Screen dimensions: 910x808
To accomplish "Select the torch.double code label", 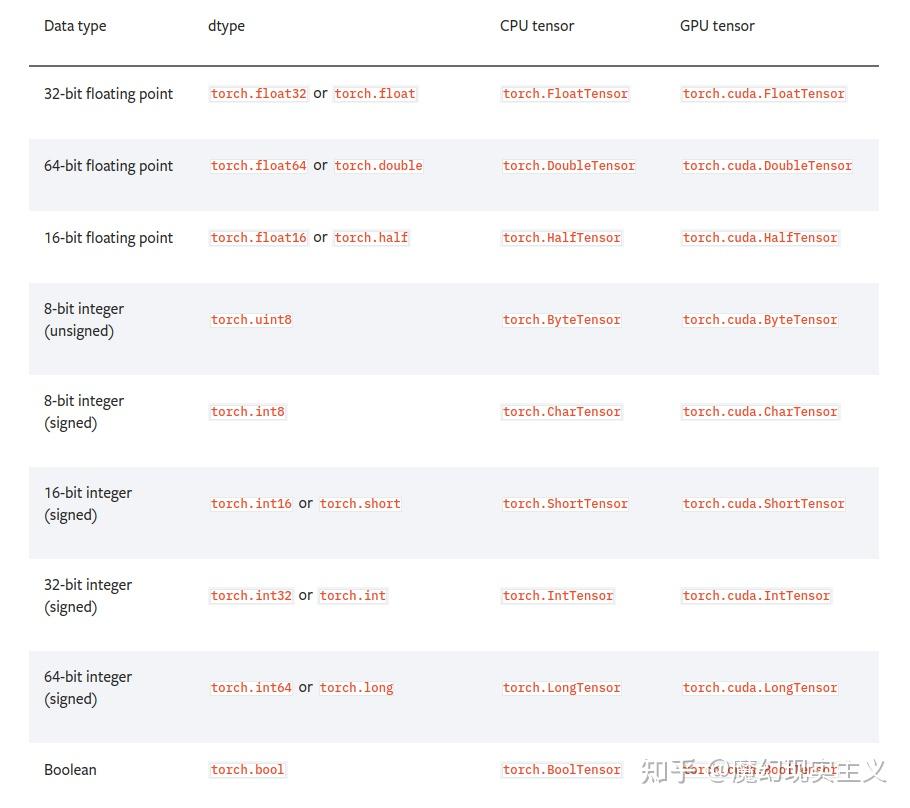I will (378, 166).
